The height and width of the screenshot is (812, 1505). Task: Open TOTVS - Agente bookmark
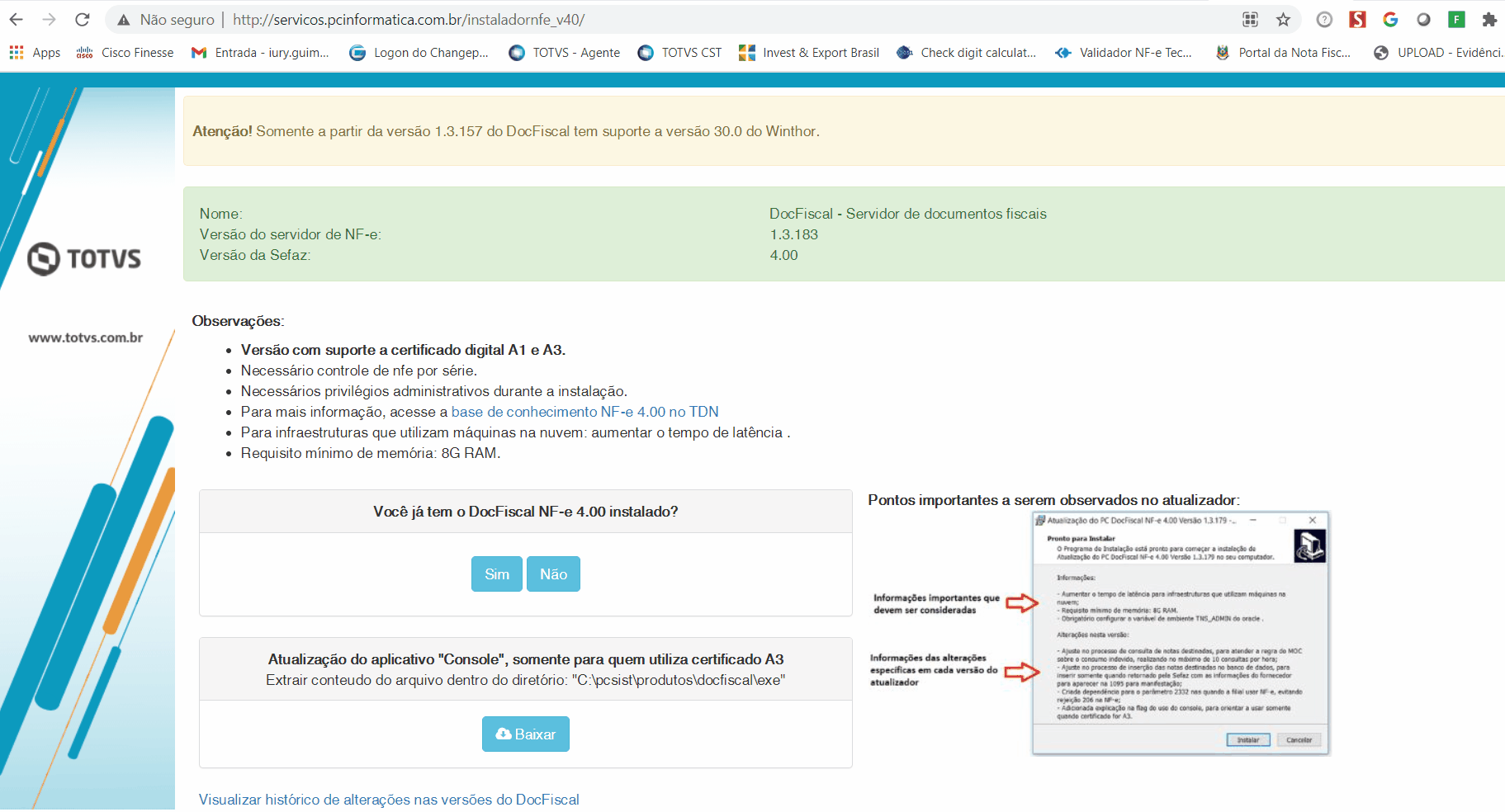(x=565, y=53)
